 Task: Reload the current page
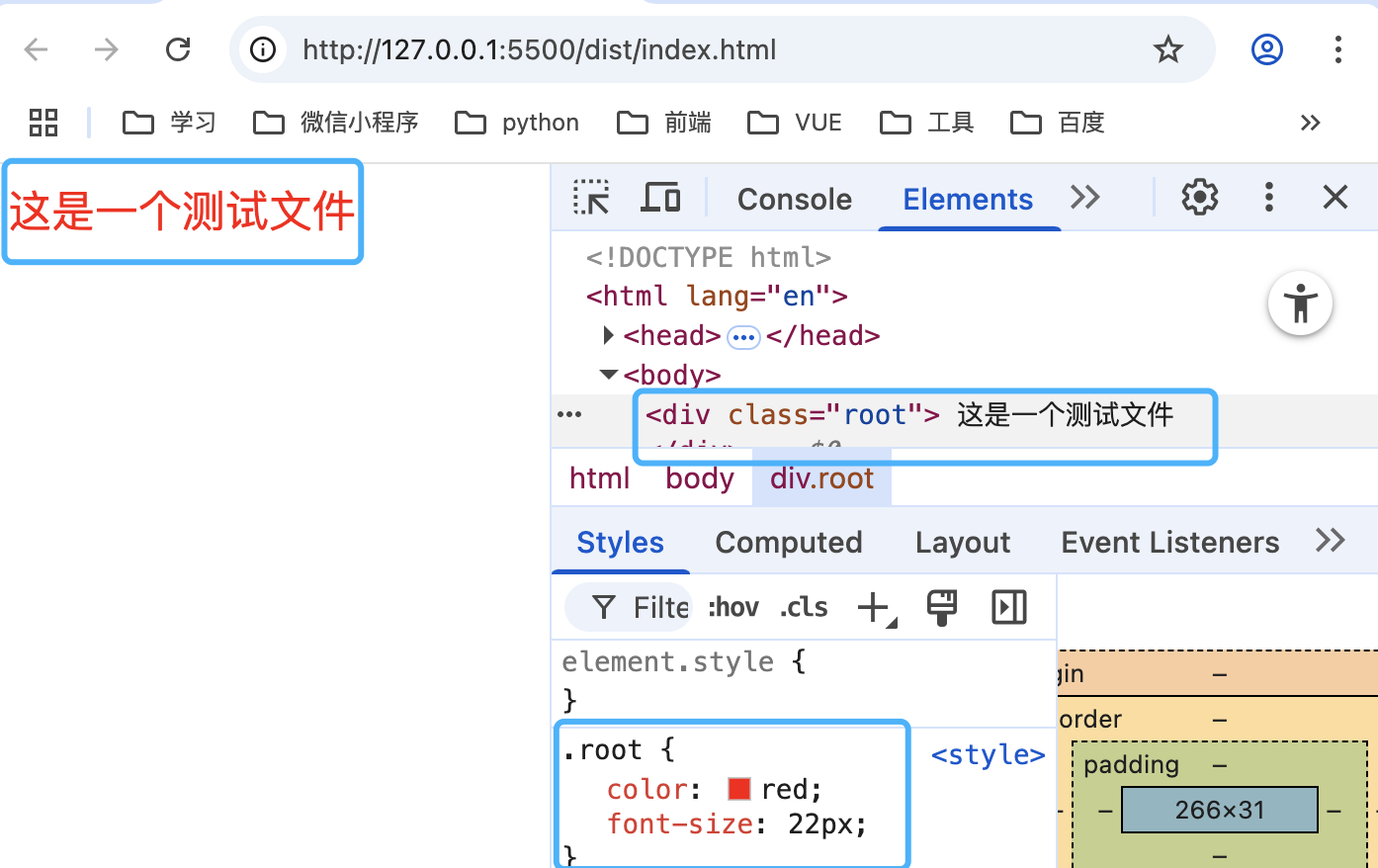pyautogui.click(x=178, y=48)
